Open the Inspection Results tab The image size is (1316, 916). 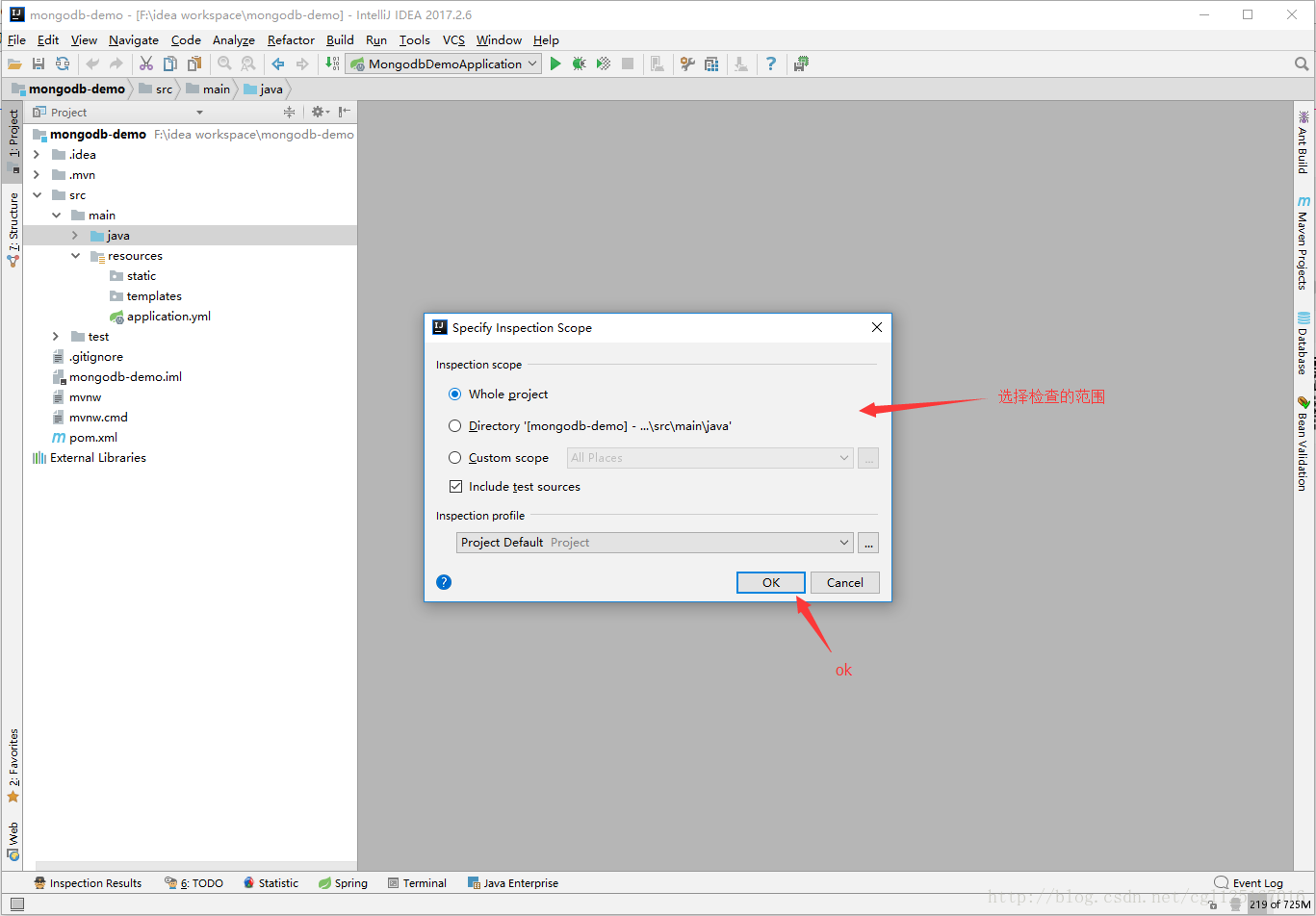(x=88, y=883)
